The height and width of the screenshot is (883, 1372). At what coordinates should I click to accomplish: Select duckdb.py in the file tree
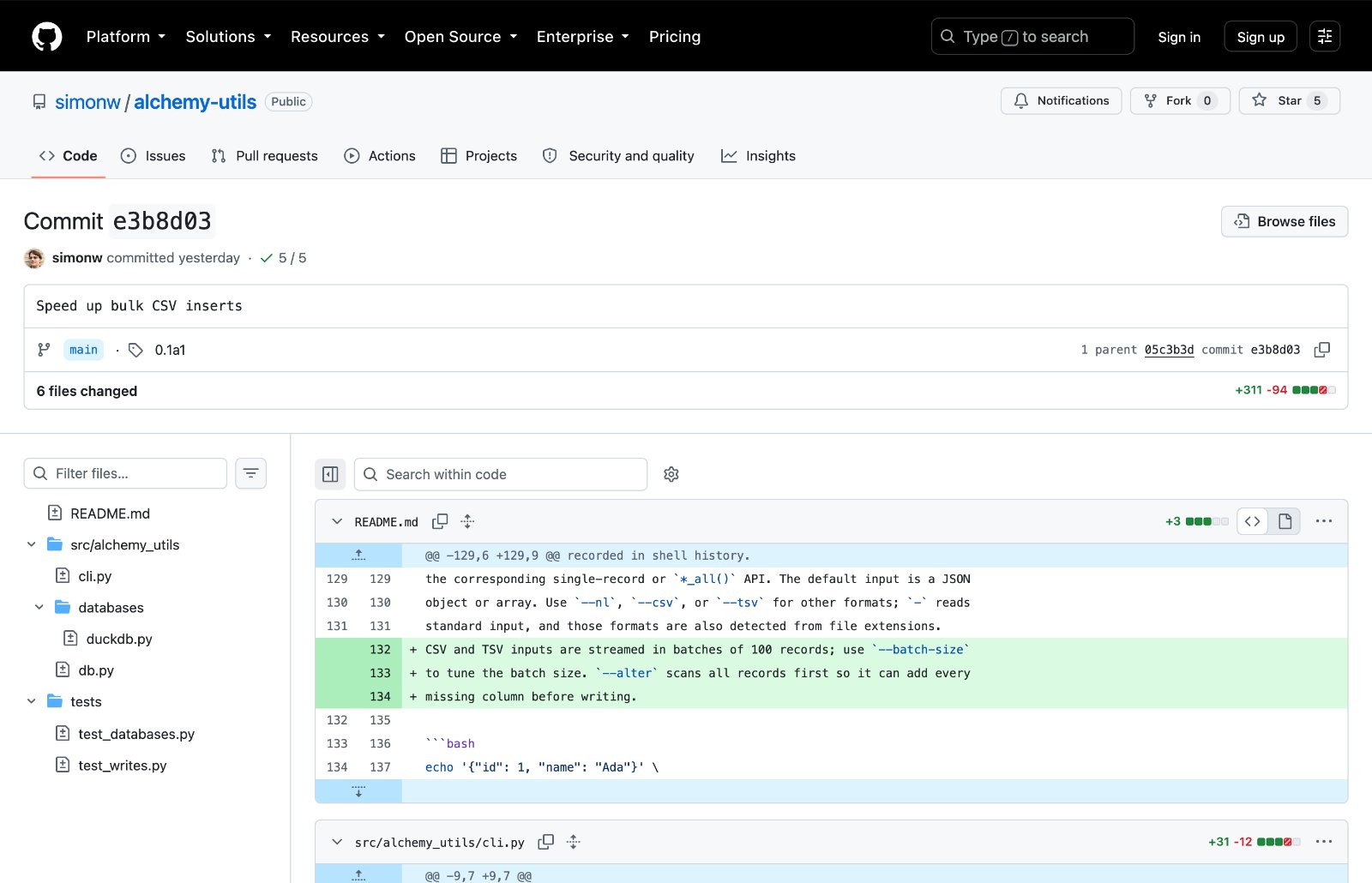pyautogui.click(x=119, y=639)
